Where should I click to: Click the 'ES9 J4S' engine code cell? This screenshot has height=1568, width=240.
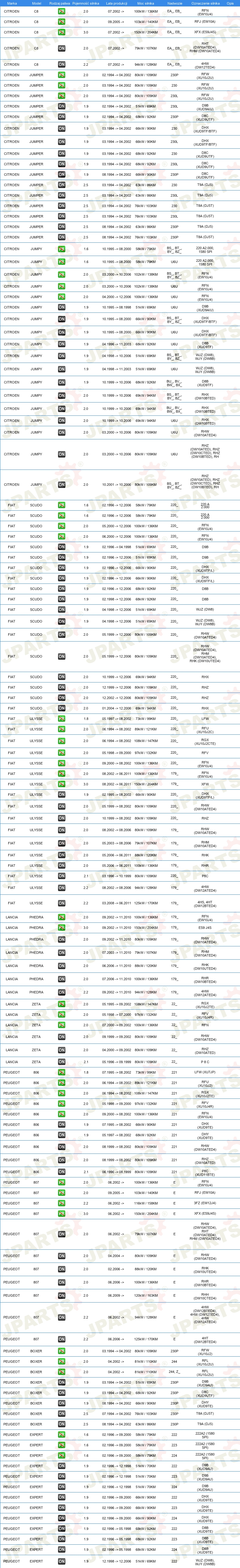[x=205, y=928]
